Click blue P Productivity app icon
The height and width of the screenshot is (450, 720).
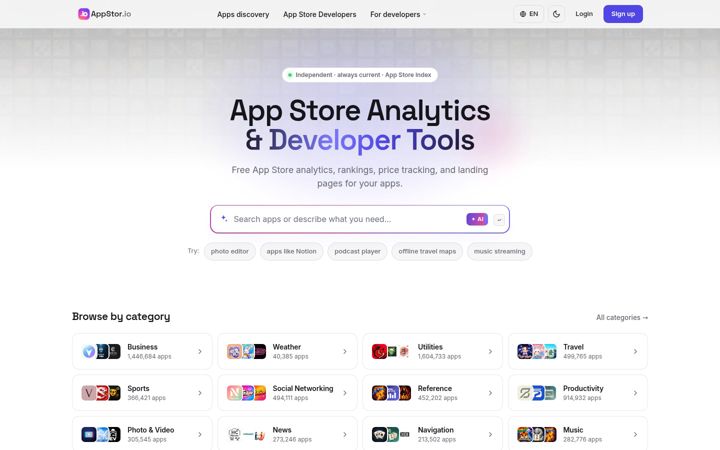pyautogui.click(x=537, y=393)
